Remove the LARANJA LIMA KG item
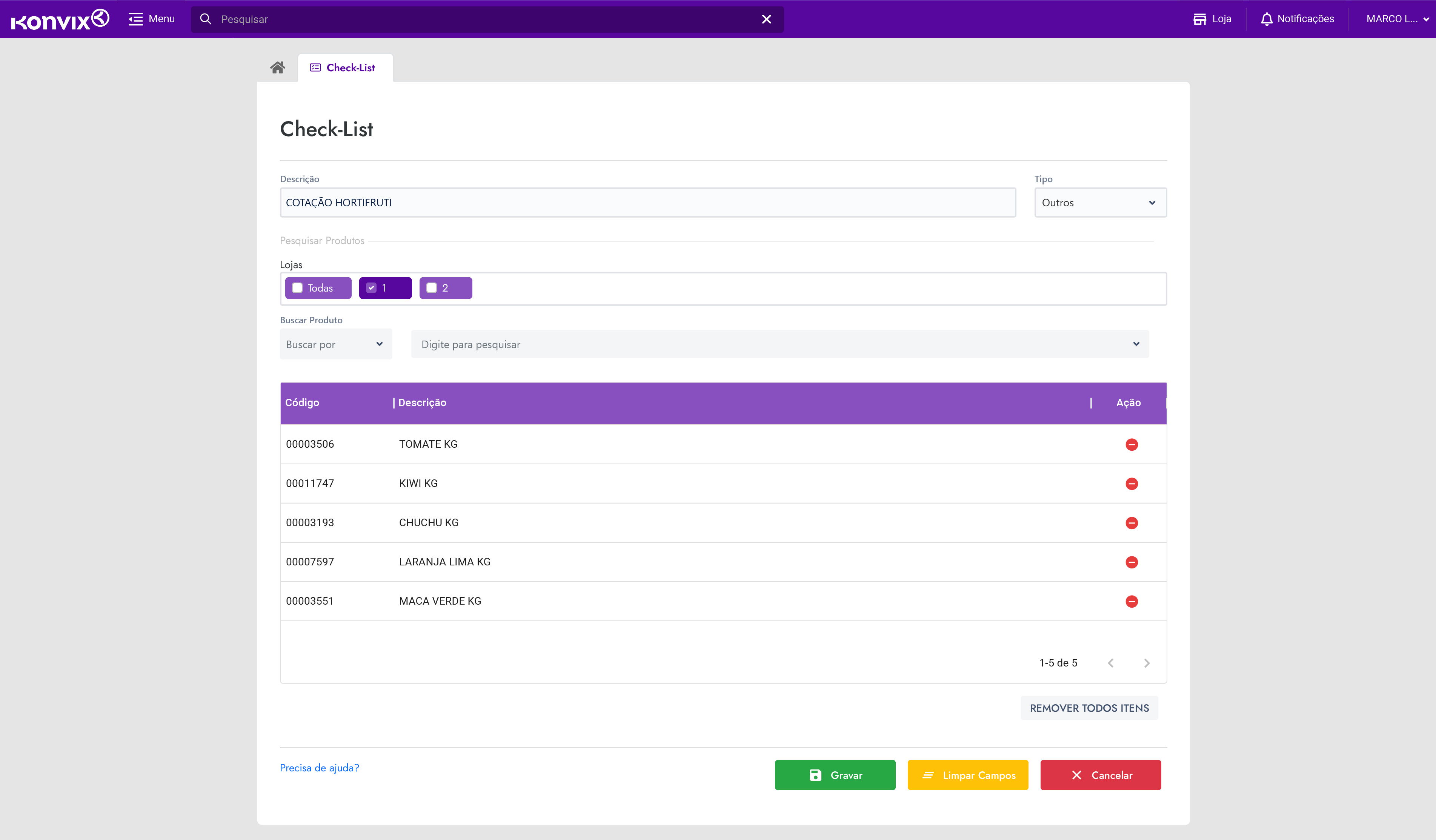 [x=1131, y=562]
